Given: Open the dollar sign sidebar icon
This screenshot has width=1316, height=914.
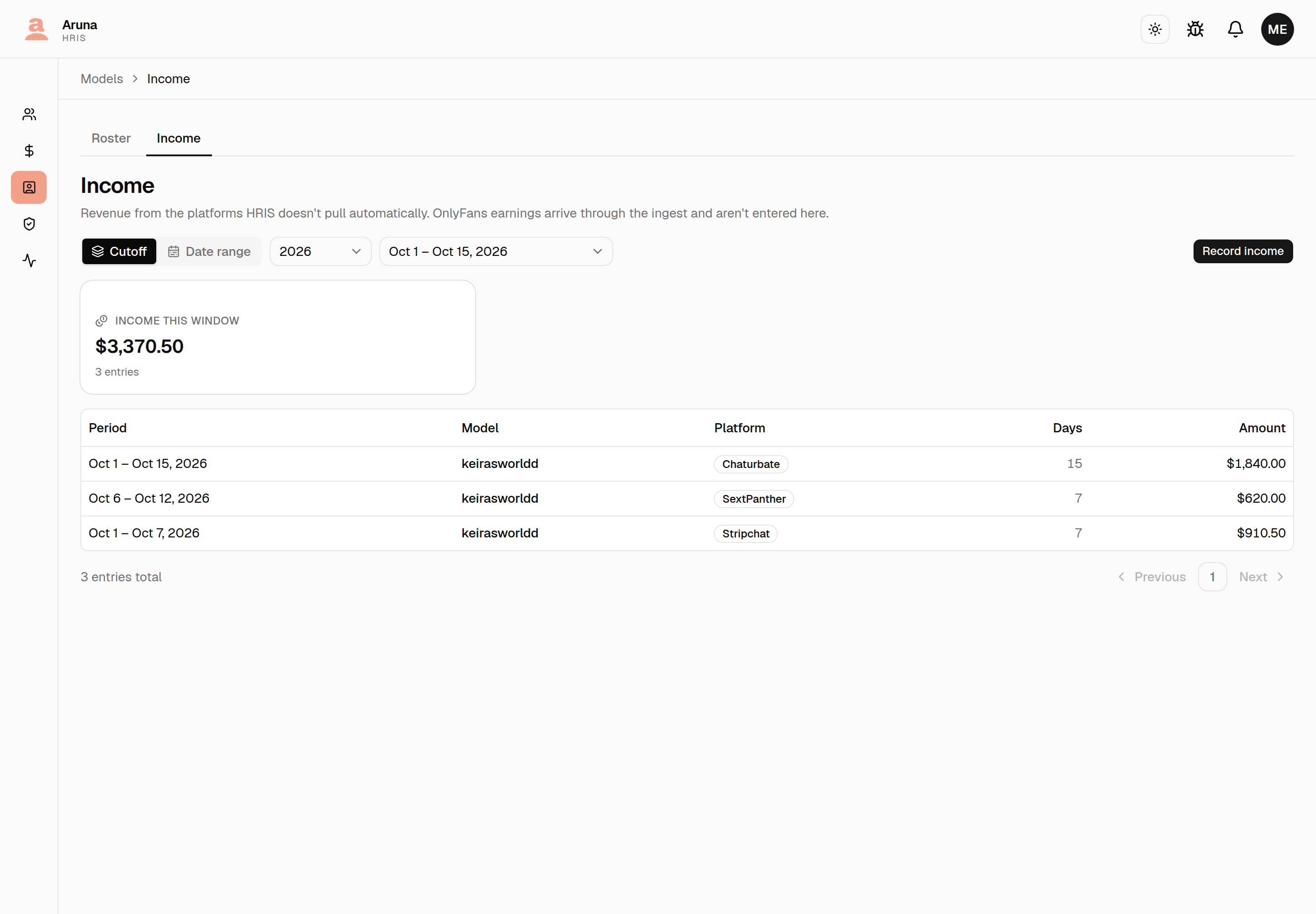Looking at the screenshot, I should tap(29, 151).
